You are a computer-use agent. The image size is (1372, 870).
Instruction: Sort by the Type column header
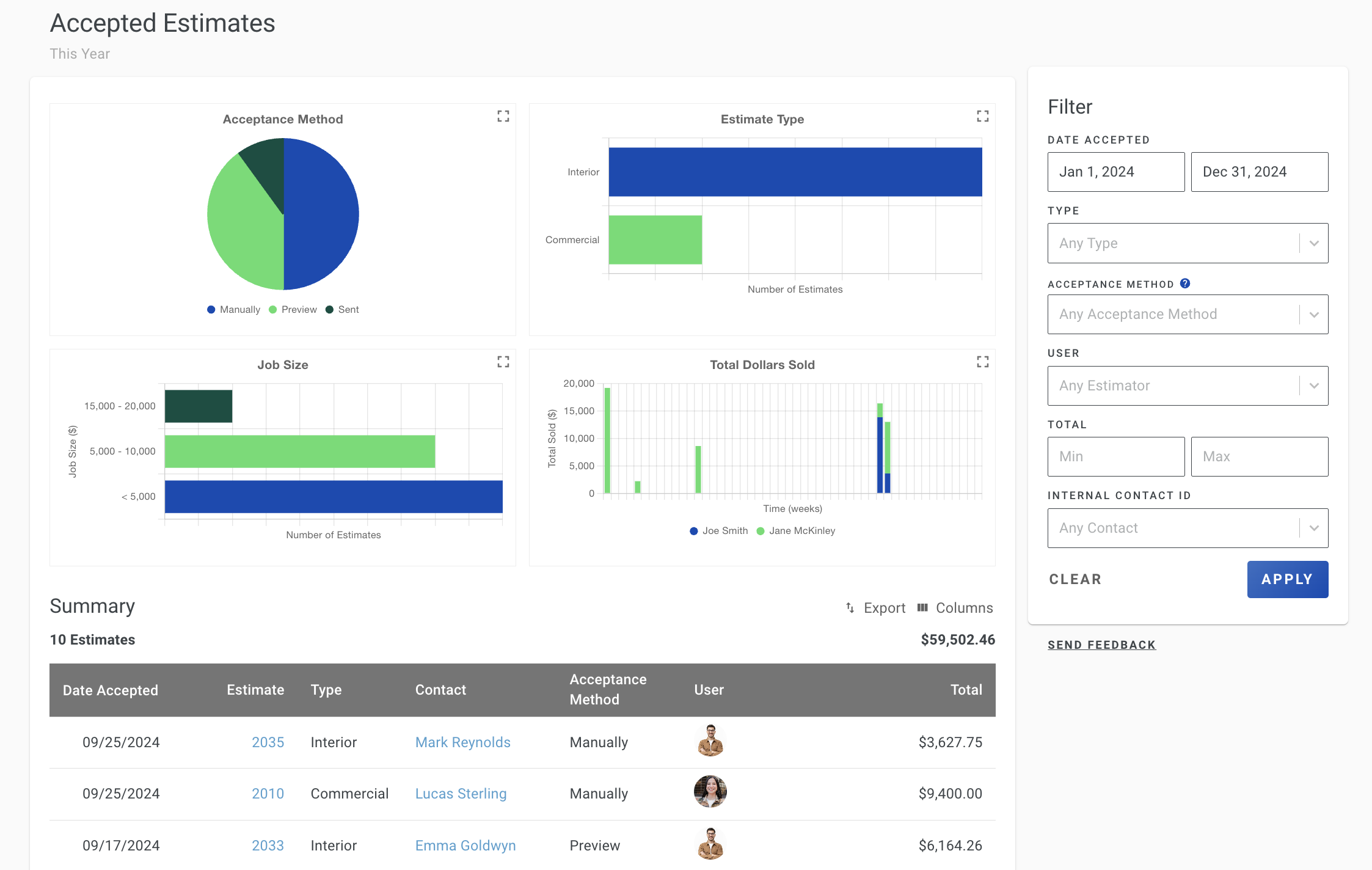pos(326,690)
